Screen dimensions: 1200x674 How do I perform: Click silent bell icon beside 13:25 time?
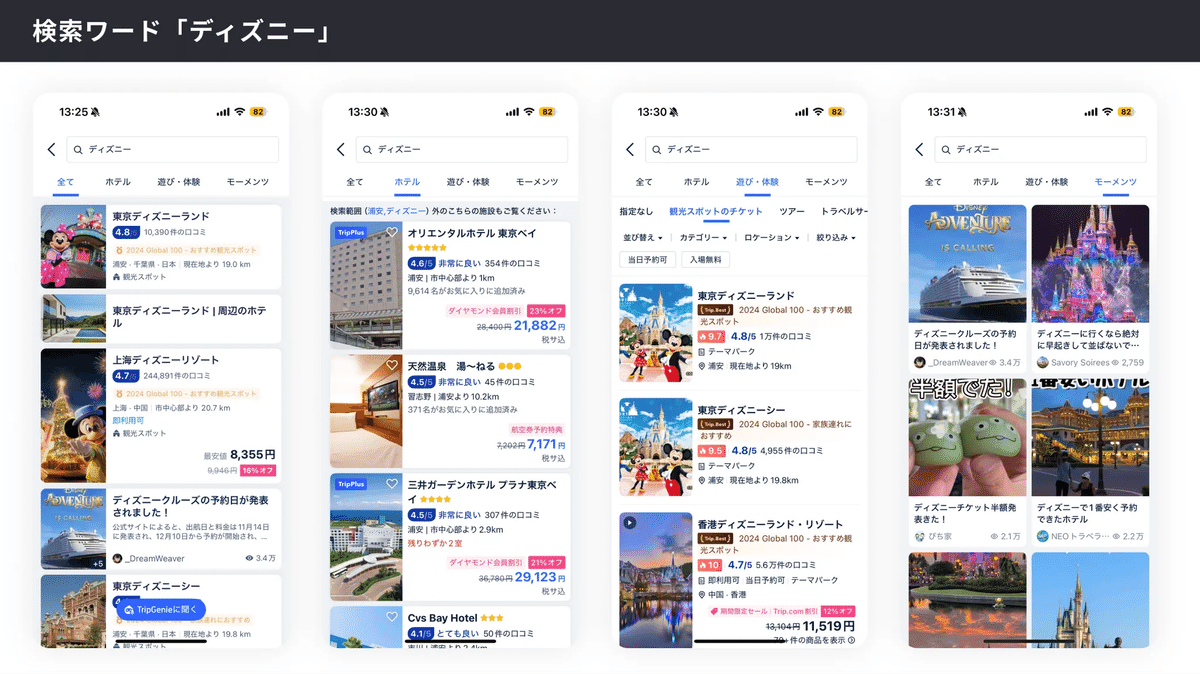click(94, 112)
